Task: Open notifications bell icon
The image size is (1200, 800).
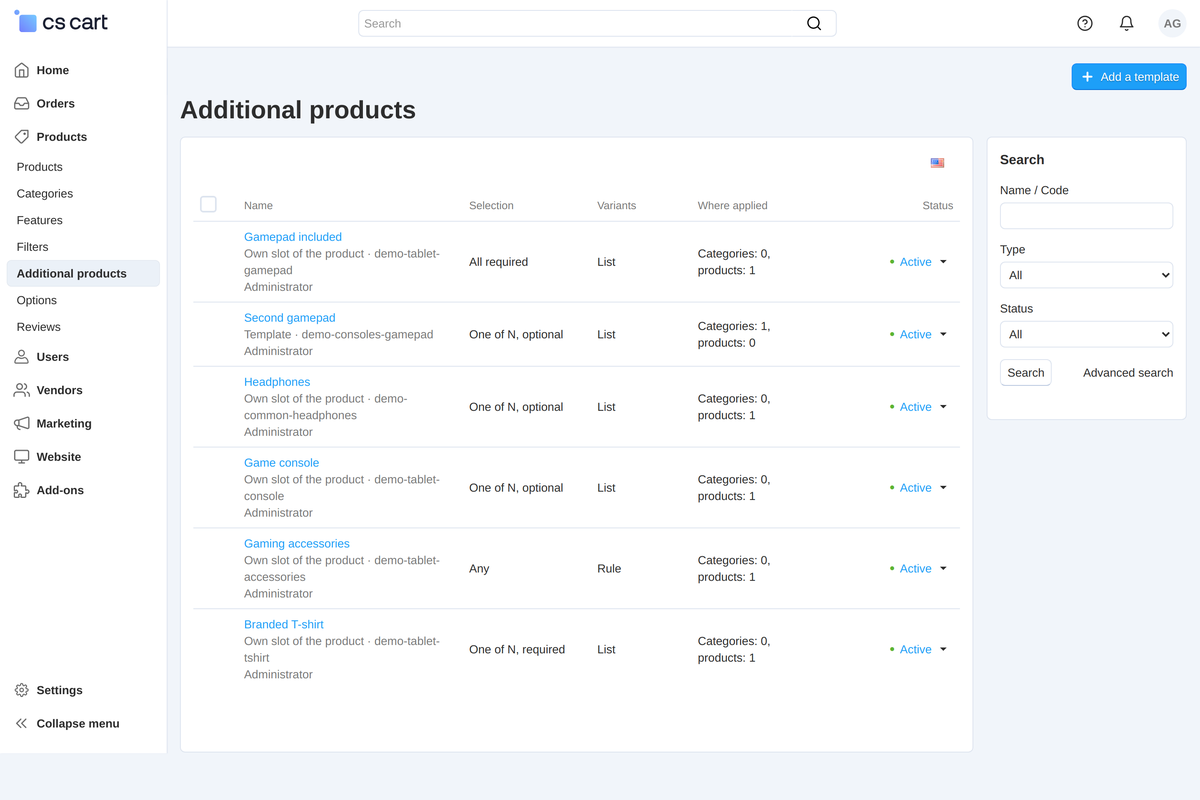Action: tap(1127, 23)
